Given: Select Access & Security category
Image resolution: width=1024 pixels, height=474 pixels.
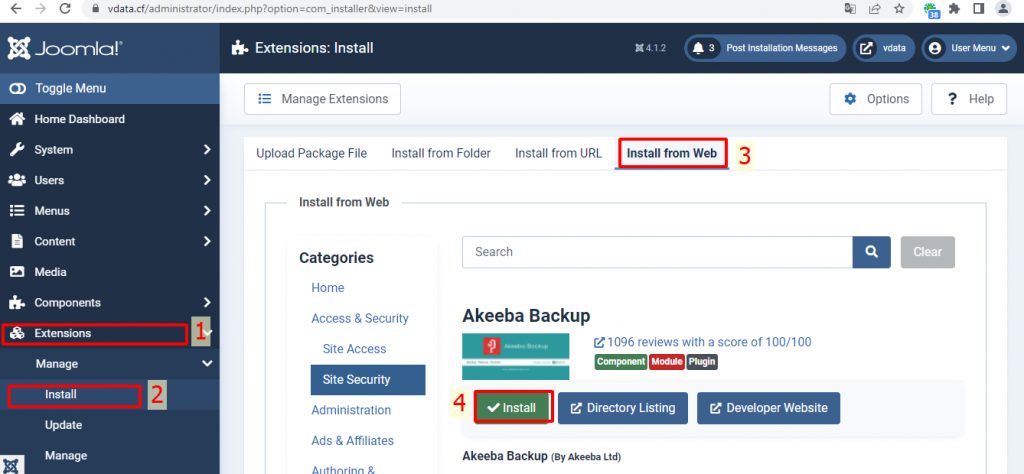Looking at the screenshot, I should pos(360,318).
